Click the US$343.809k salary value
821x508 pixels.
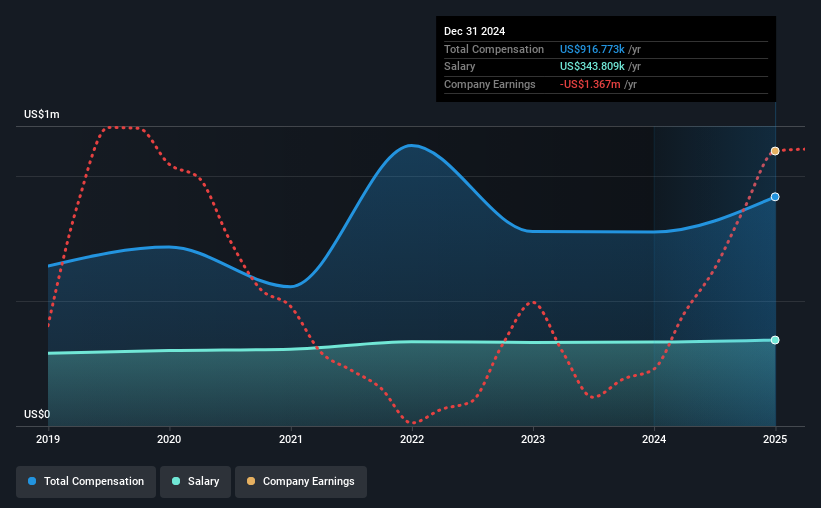pyautogui.click(x=592, y=67)
